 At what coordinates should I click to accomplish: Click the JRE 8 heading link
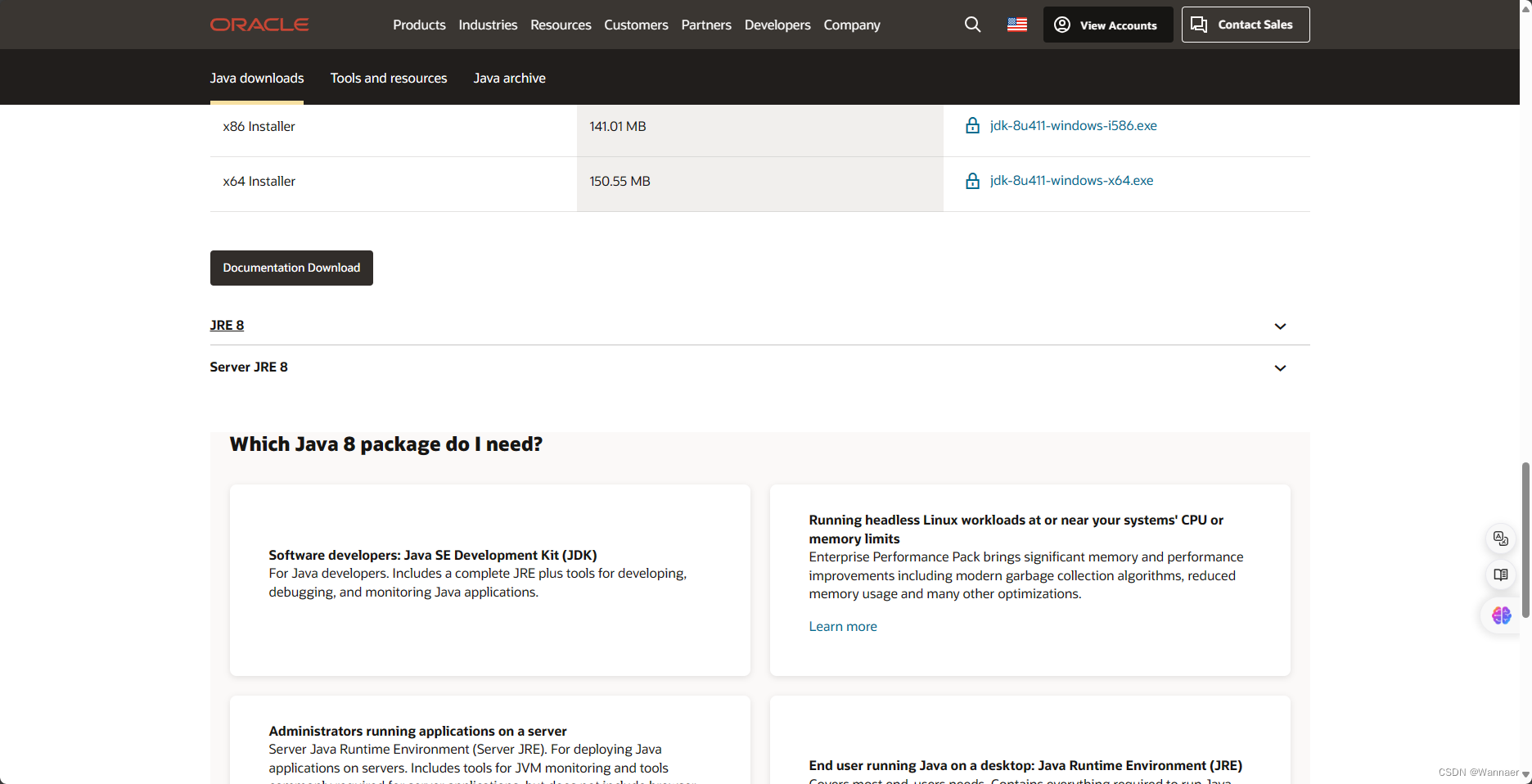pyautogui.click(x=227, y=325)
